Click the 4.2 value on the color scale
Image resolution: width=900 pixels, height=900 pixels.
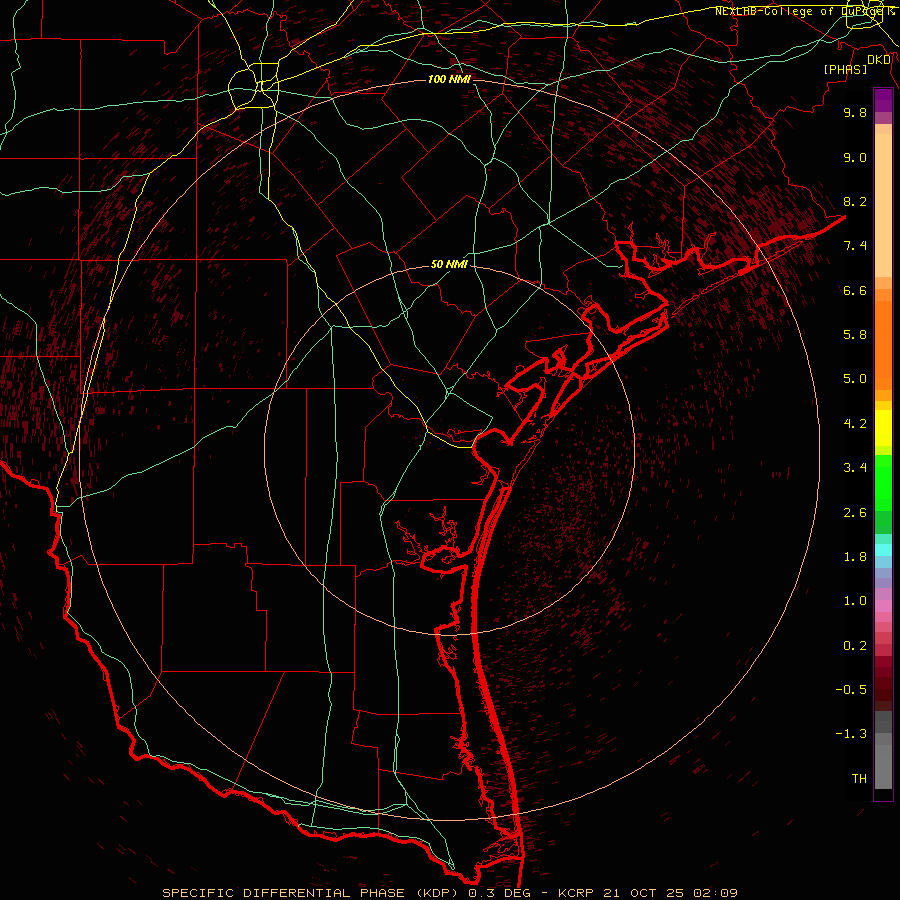click(x=855, y=424)
